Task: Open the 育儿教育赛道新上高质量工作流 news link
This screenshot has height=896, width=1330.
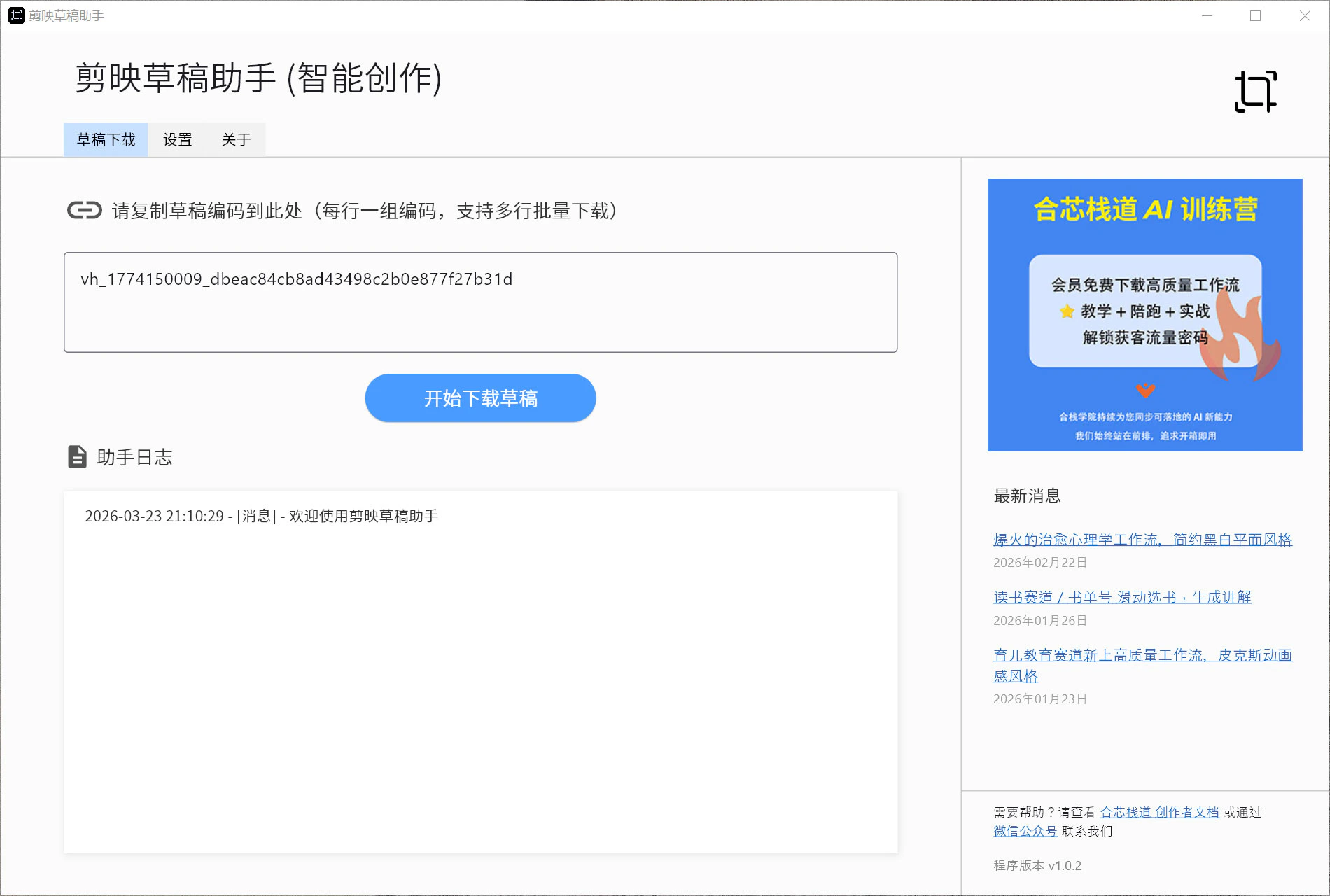Action: (x=1142, y=665)
